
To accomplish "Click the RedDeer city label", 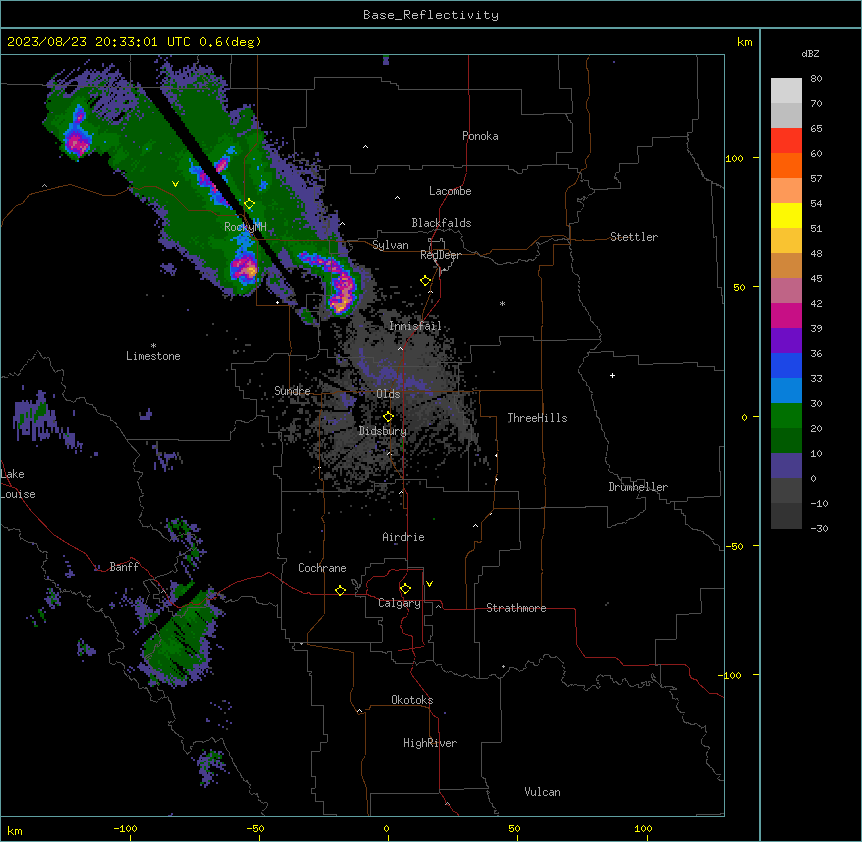I will [440, 255].
